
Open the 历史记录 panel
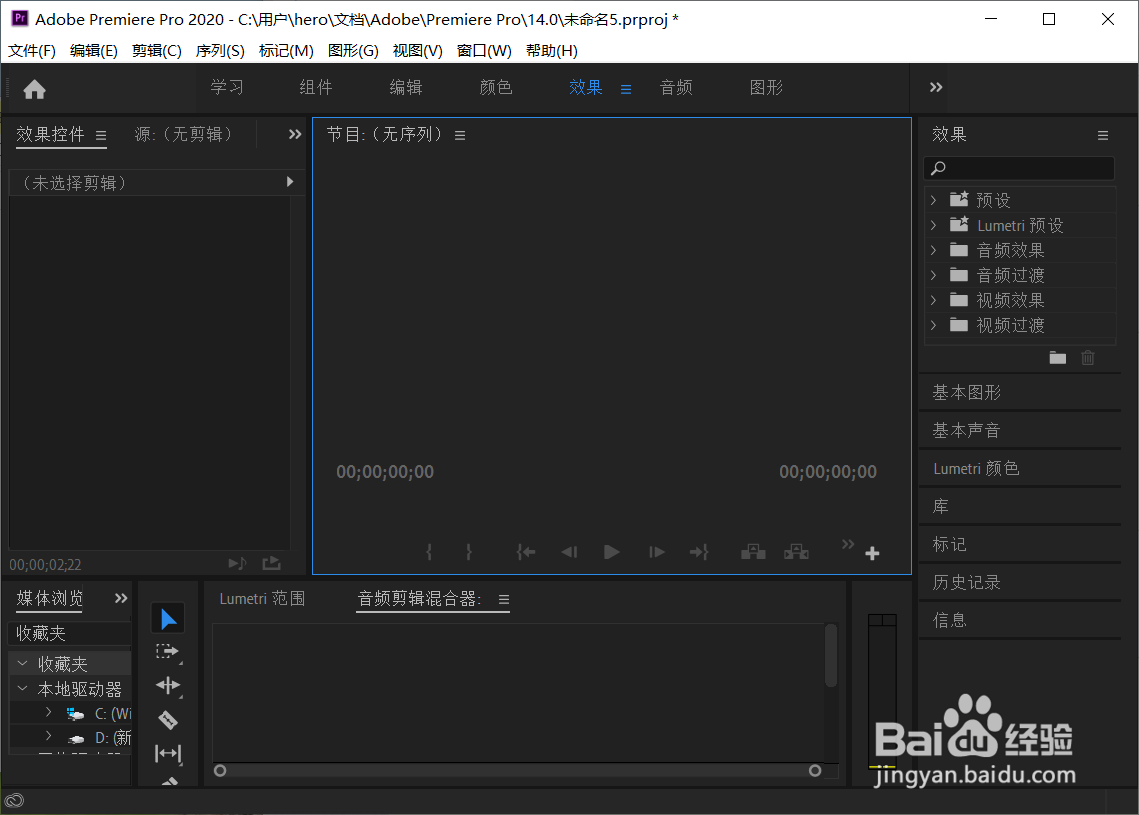966,583
